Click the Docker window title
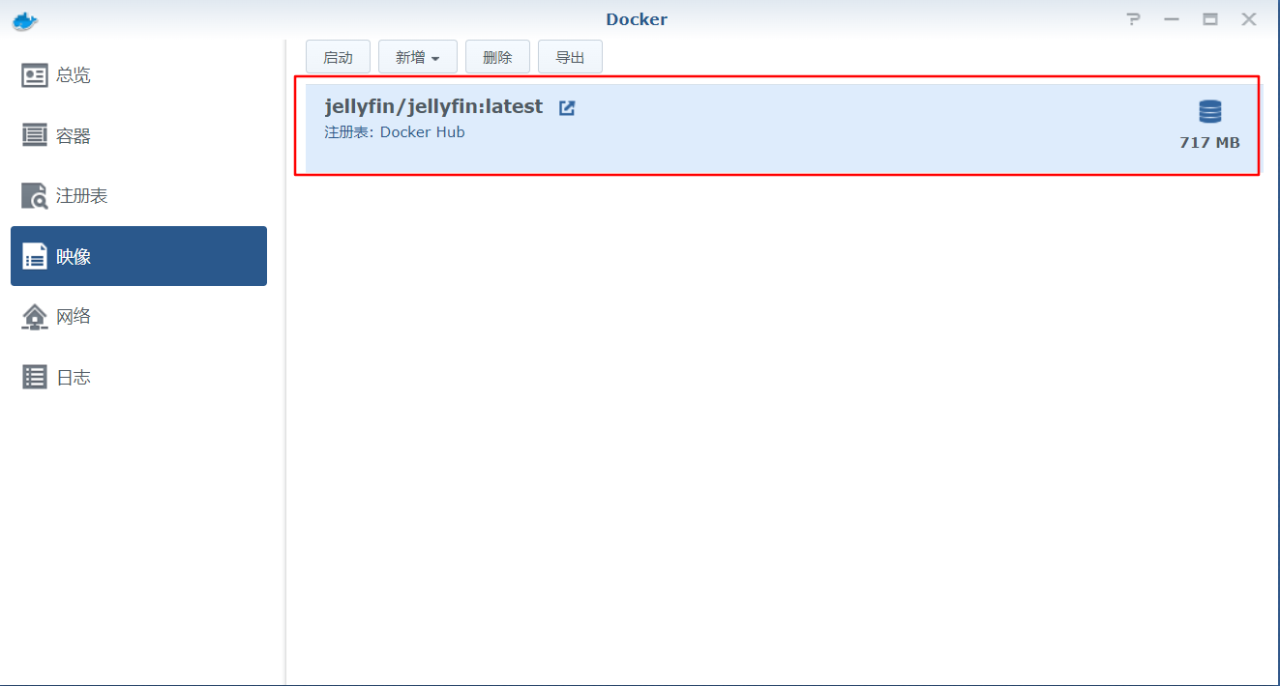 coord(636,19)
